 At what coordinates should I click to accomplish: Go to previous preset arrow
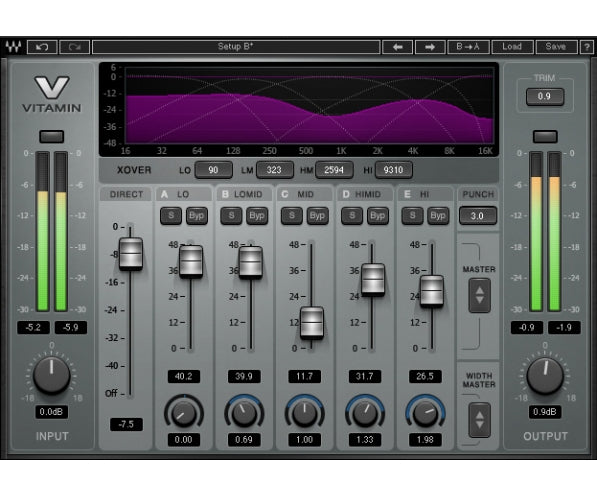(x=397, y=47)
